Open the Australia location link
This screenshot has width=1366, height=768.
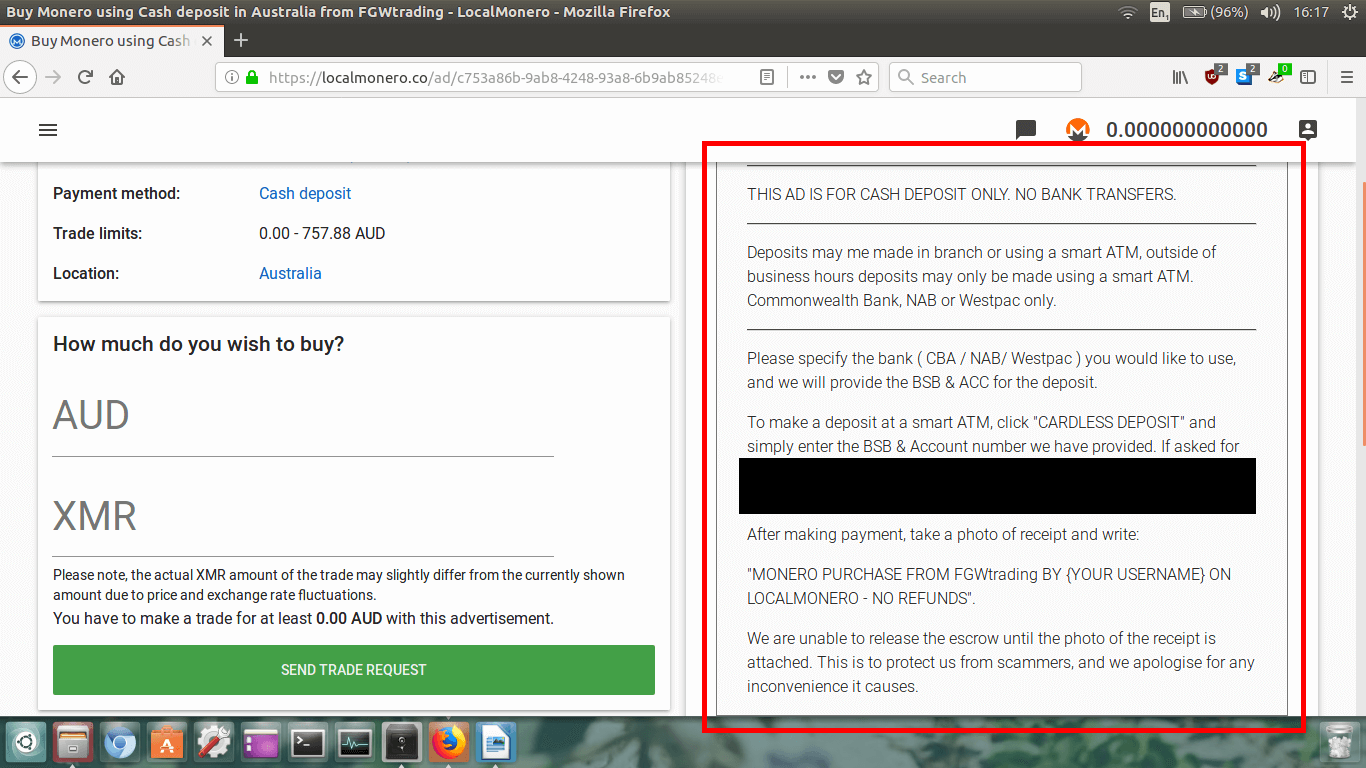point(290,273)
